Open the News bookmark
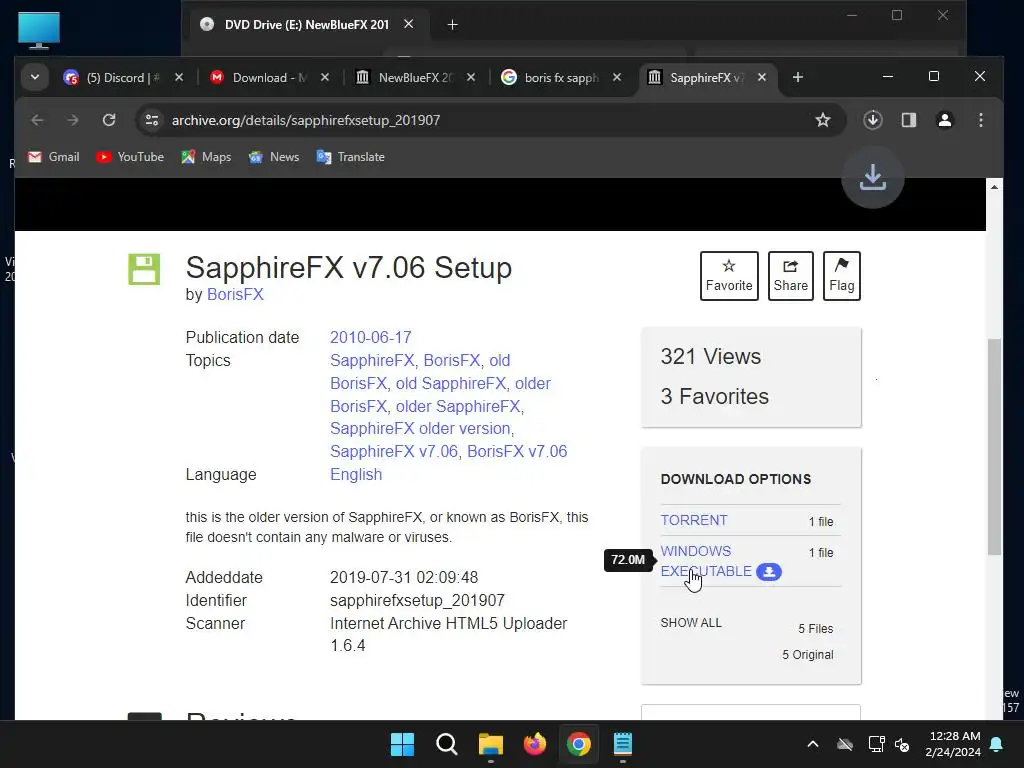This screenshot has width=1024, height=768. click(274, 157)
